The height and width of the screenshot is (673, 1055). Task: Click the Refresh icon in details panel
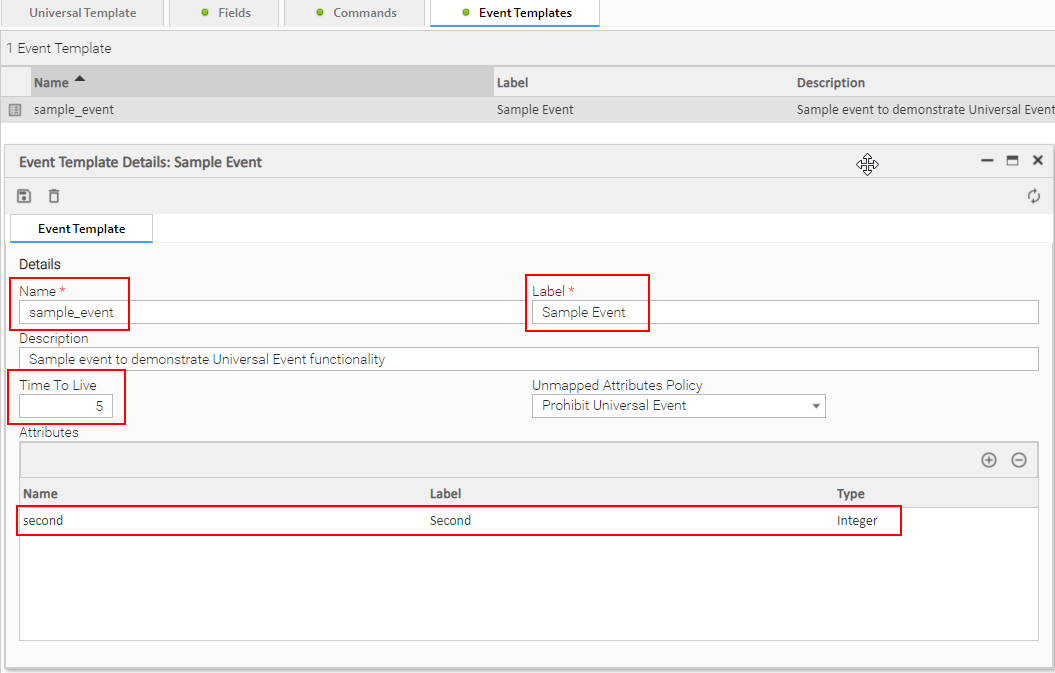point(1033,196)
